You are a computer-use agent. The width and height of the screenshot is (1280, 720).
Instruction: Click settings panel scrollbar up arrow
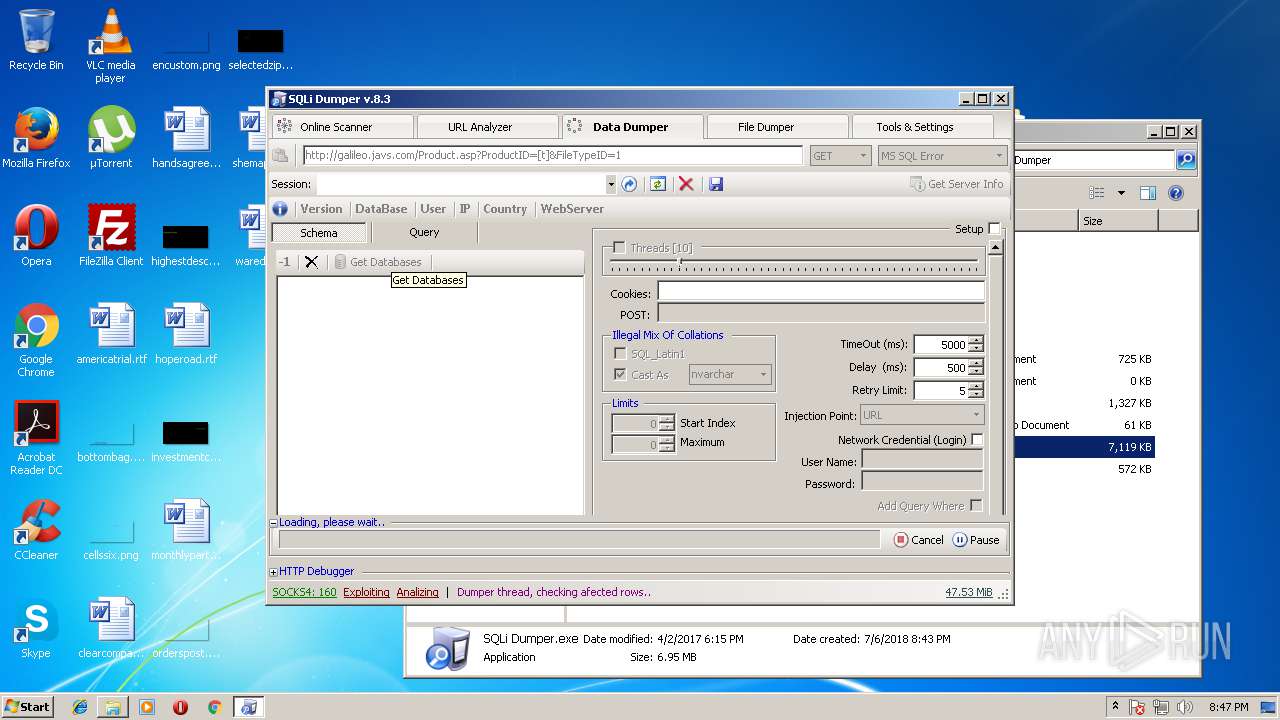pyautogui.click(x=995, y=247)
